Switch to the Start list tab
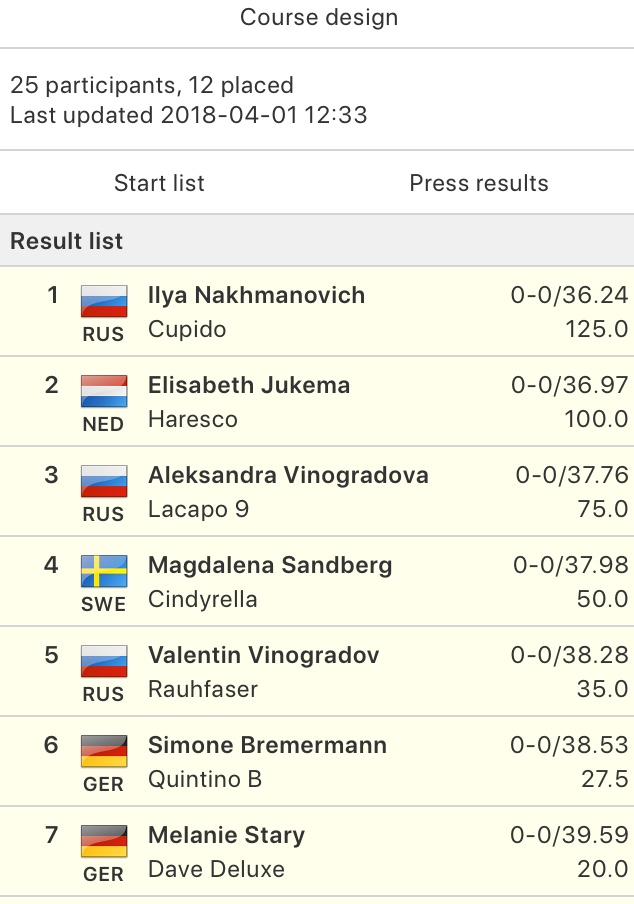Image resolution: width=634 pixels, height=904 pixels. coord(159,183)
